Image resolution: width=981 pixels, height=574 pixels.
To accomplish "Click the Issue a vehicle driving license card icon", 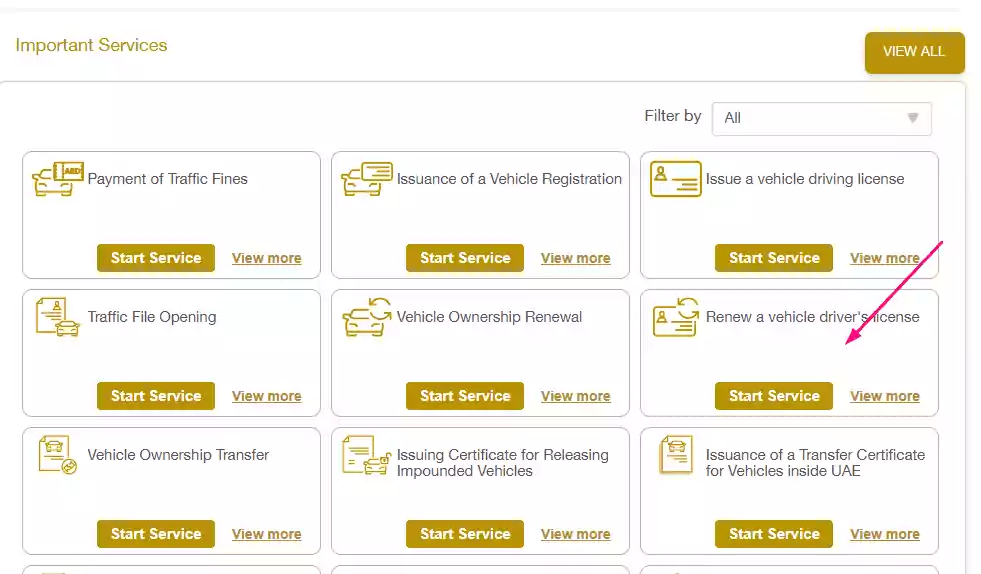I will [x=676, y=179].
